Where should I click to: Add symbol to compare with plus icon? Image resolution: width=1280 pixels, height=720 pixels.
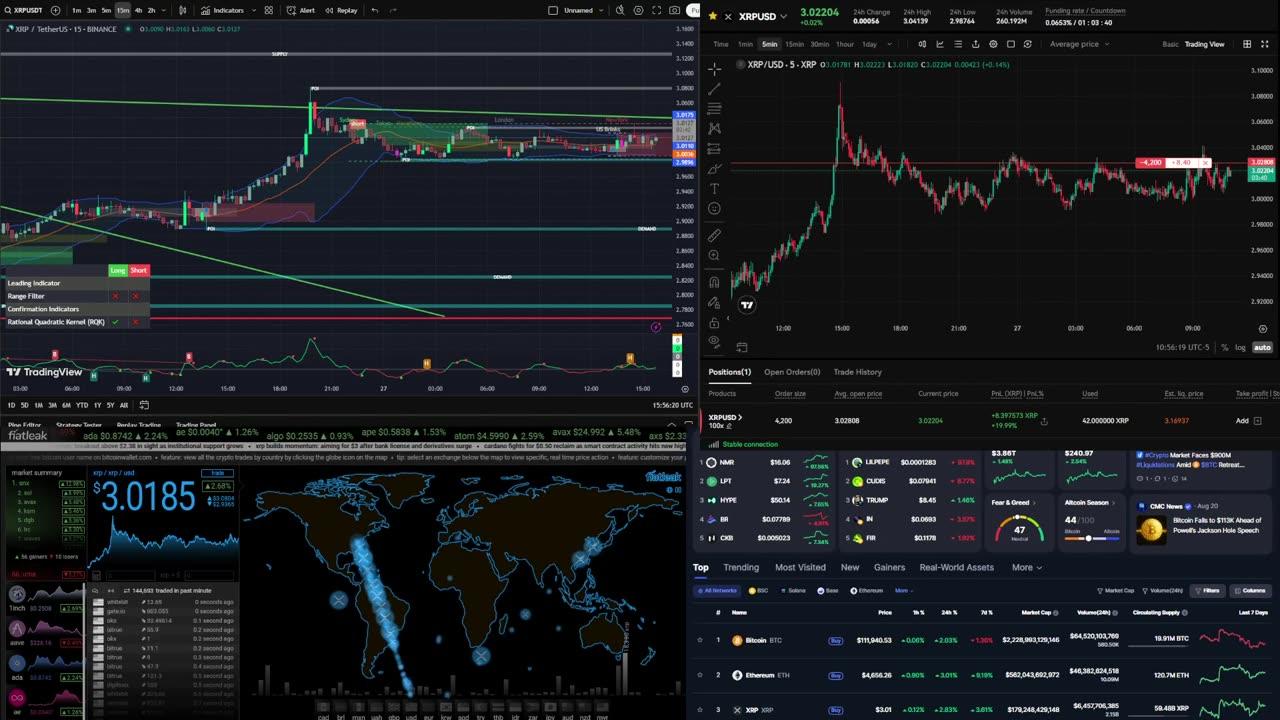pos(55,10)
